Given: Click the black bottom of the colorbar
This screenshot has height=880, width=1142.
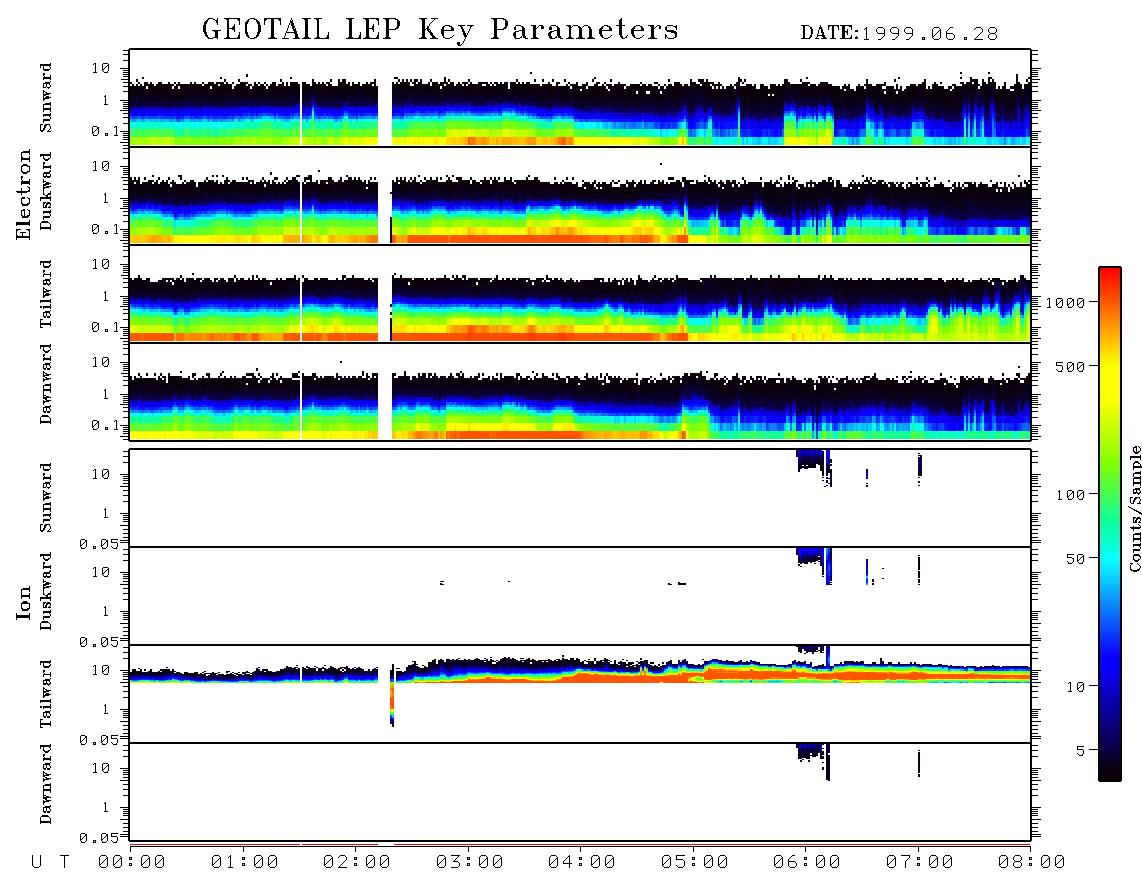Looking at the screenshot, I should [x=1110, y=769].
